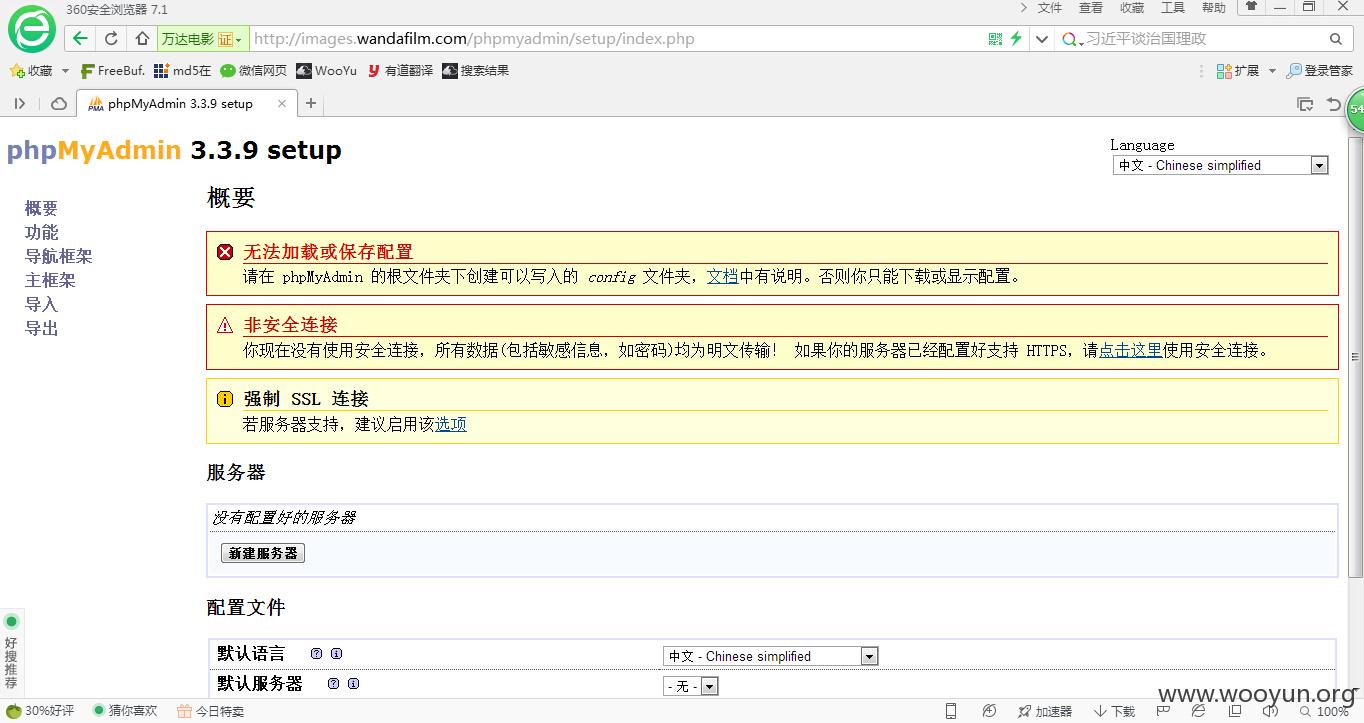Click the cloud icon beside tabs
Image resolution: width=1364 pixels, height=723 pixels.
point(59,103)
